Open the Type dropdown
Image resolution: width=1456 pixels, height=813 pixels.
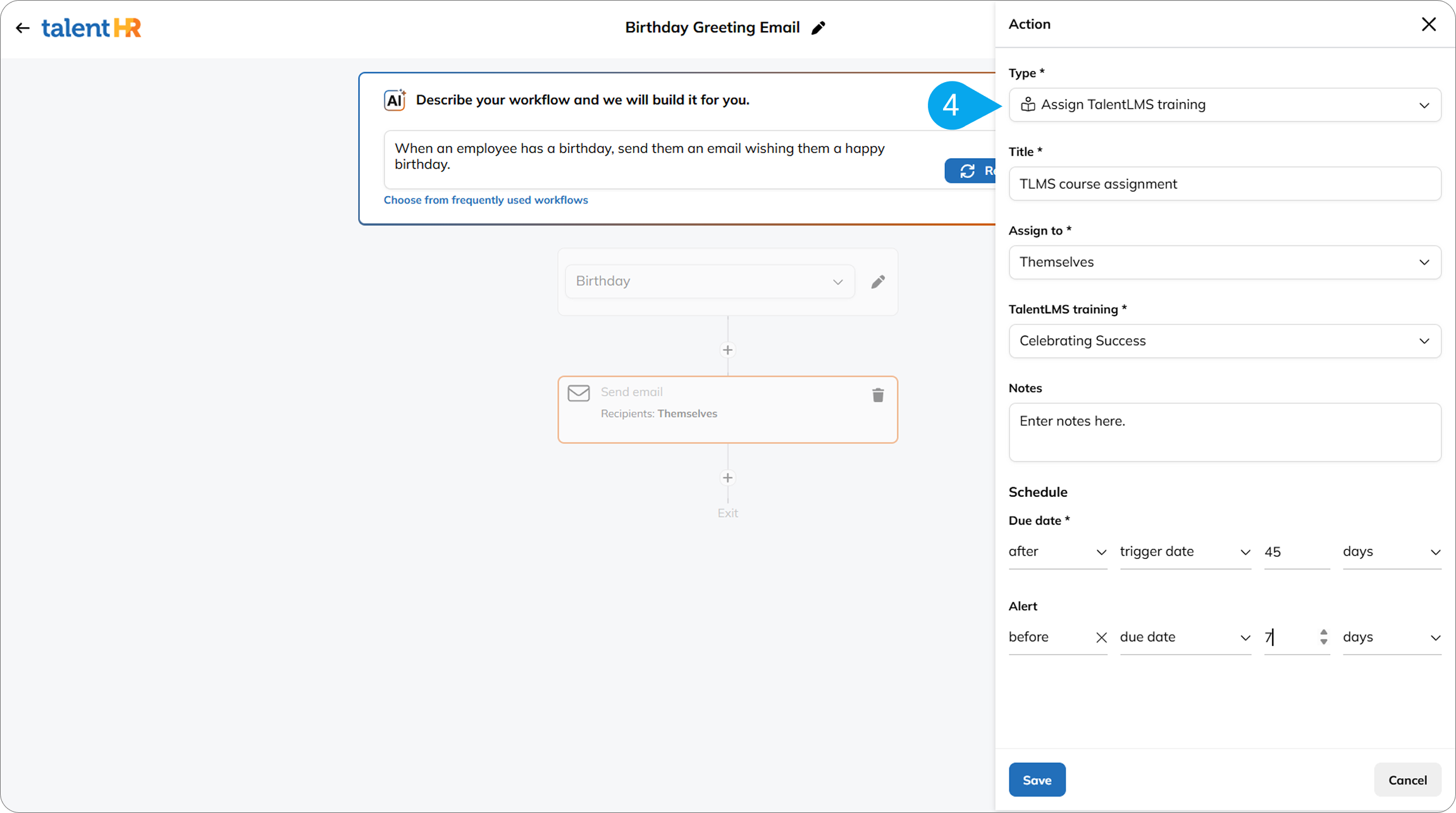[1225, 105]
